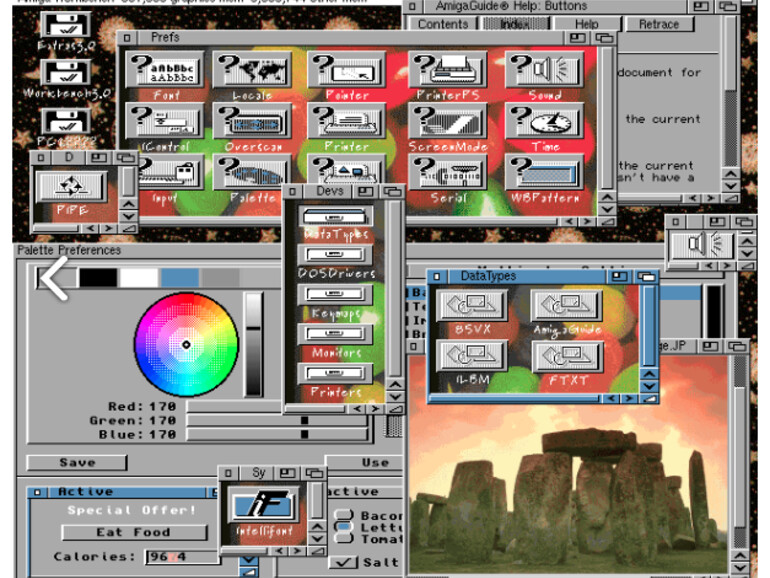This screenshot has height=578, width=770.
Task: Select the white palette color swatch
Action: 139,278
